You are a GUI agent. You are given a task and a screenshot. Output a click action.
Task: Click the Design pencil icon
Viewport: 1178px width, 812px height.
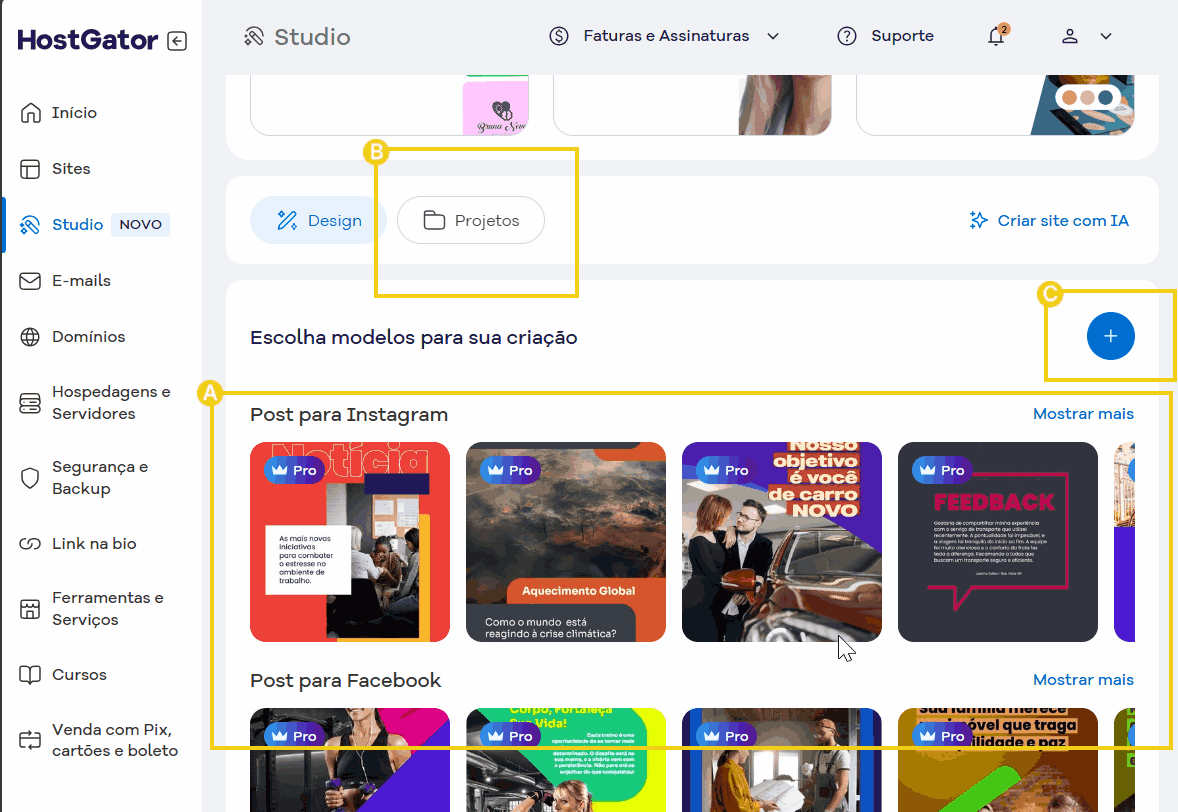click(287, 220)
